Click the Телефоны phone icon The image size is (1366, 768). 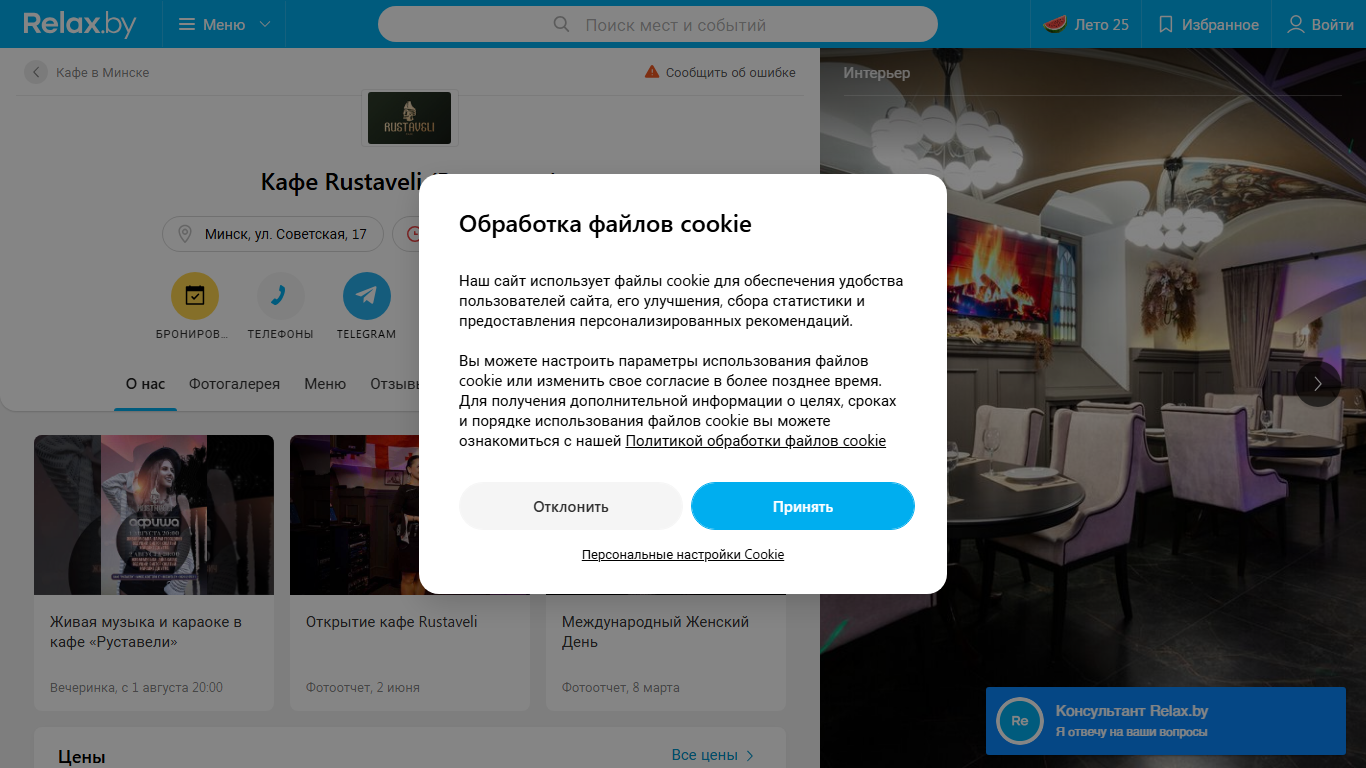pos(281,295)
